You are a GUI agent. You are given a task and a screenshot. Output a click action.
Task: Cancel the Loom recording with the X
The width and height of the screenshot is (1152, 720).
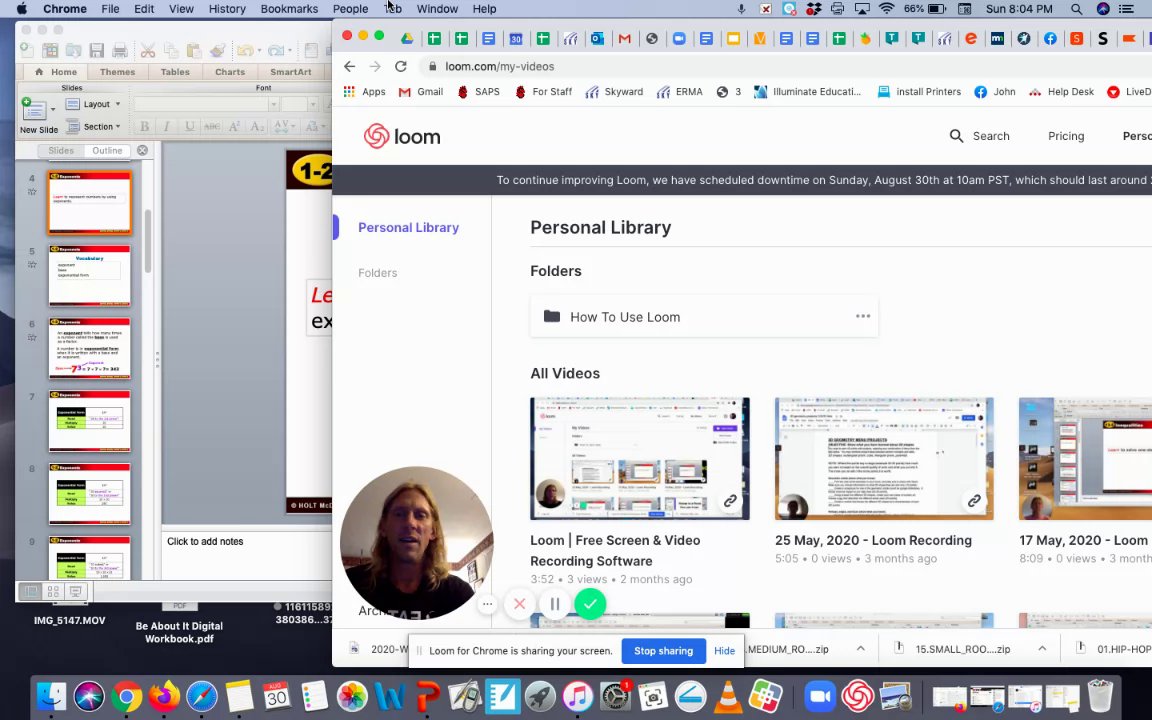pos(519,604)
